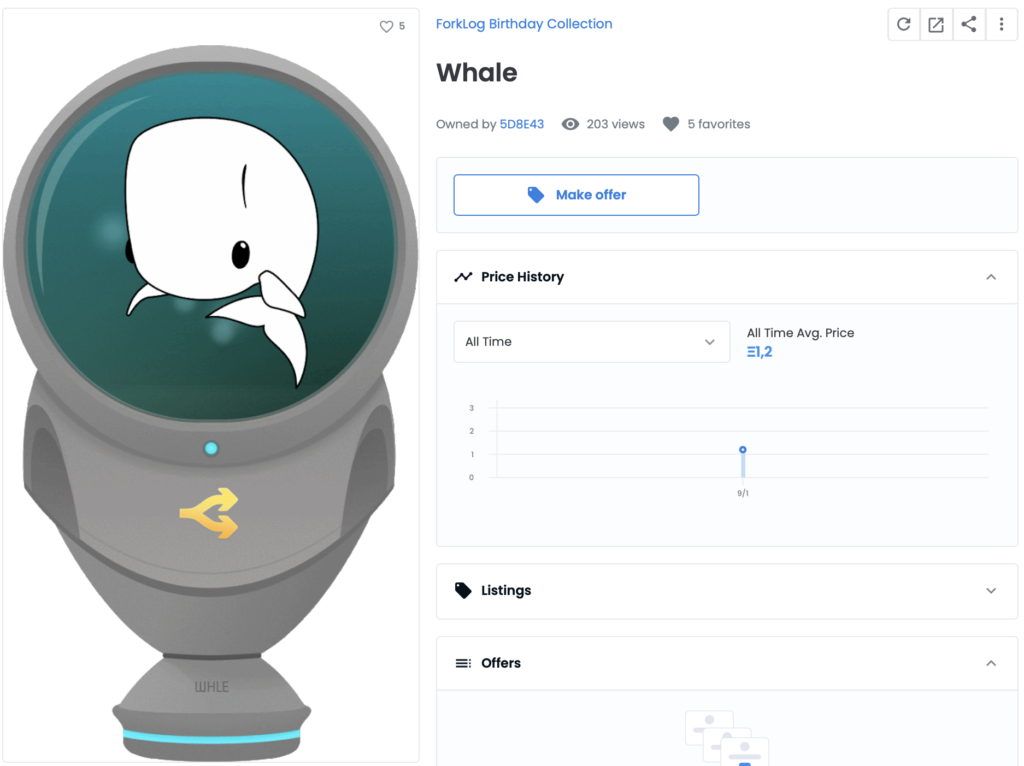Viewport: 1024px width, 766px height.
Task: Click the trend icon beside Price History
Action: tap(463, 277)
